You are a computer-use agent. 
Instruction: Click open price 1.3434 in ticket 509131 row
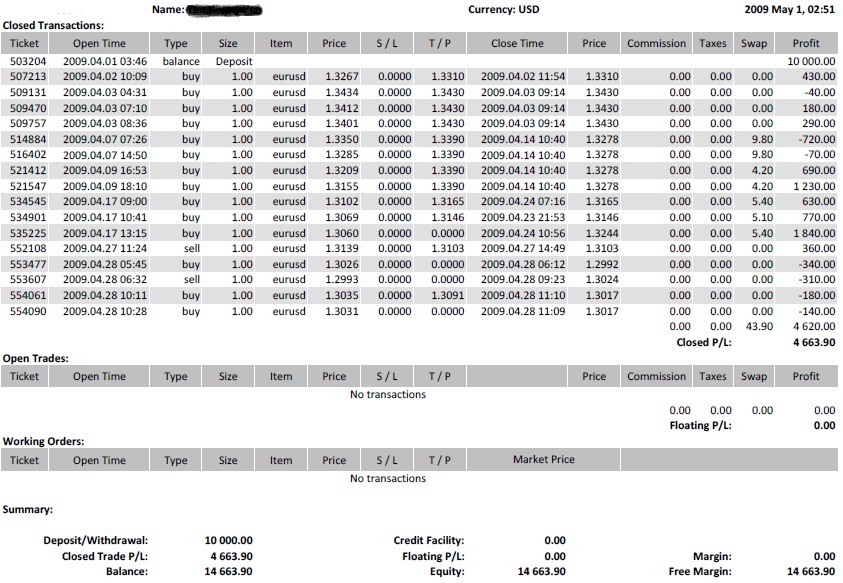341,93
